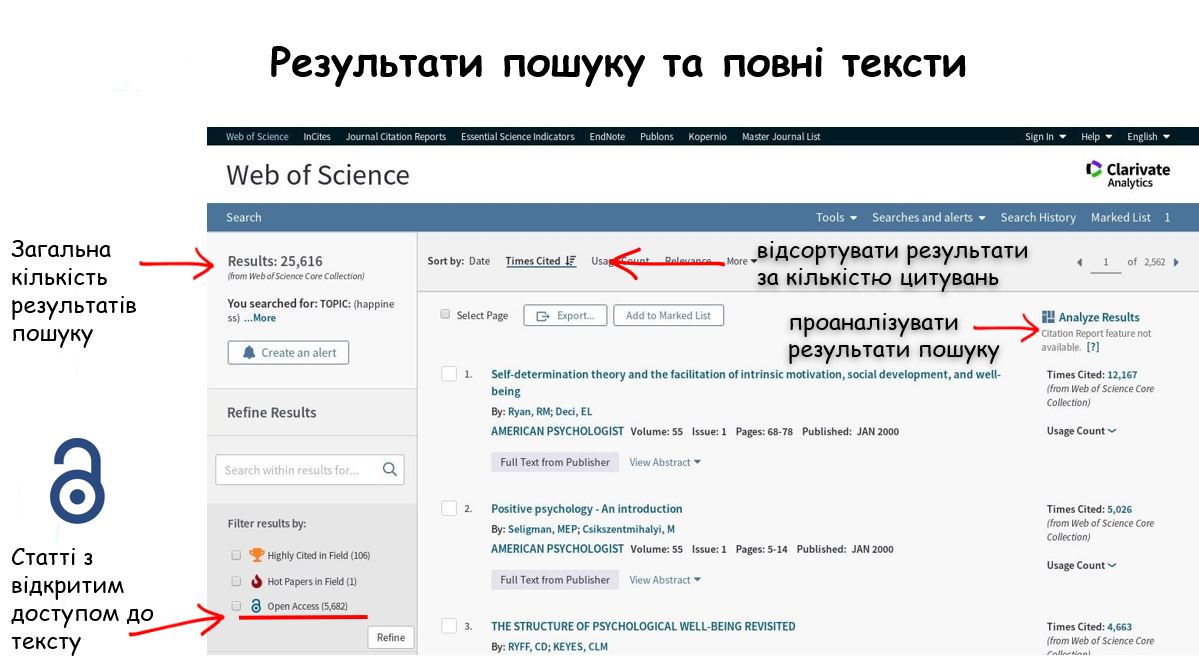Click the Refine button
The height and width of the screenshot is (672, 1199).
[391, 638]
